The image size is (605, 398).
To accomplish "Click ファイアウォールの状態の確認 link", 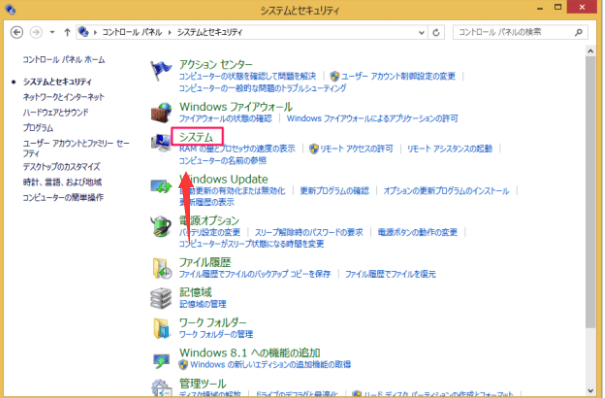I will tap(225, 118).
